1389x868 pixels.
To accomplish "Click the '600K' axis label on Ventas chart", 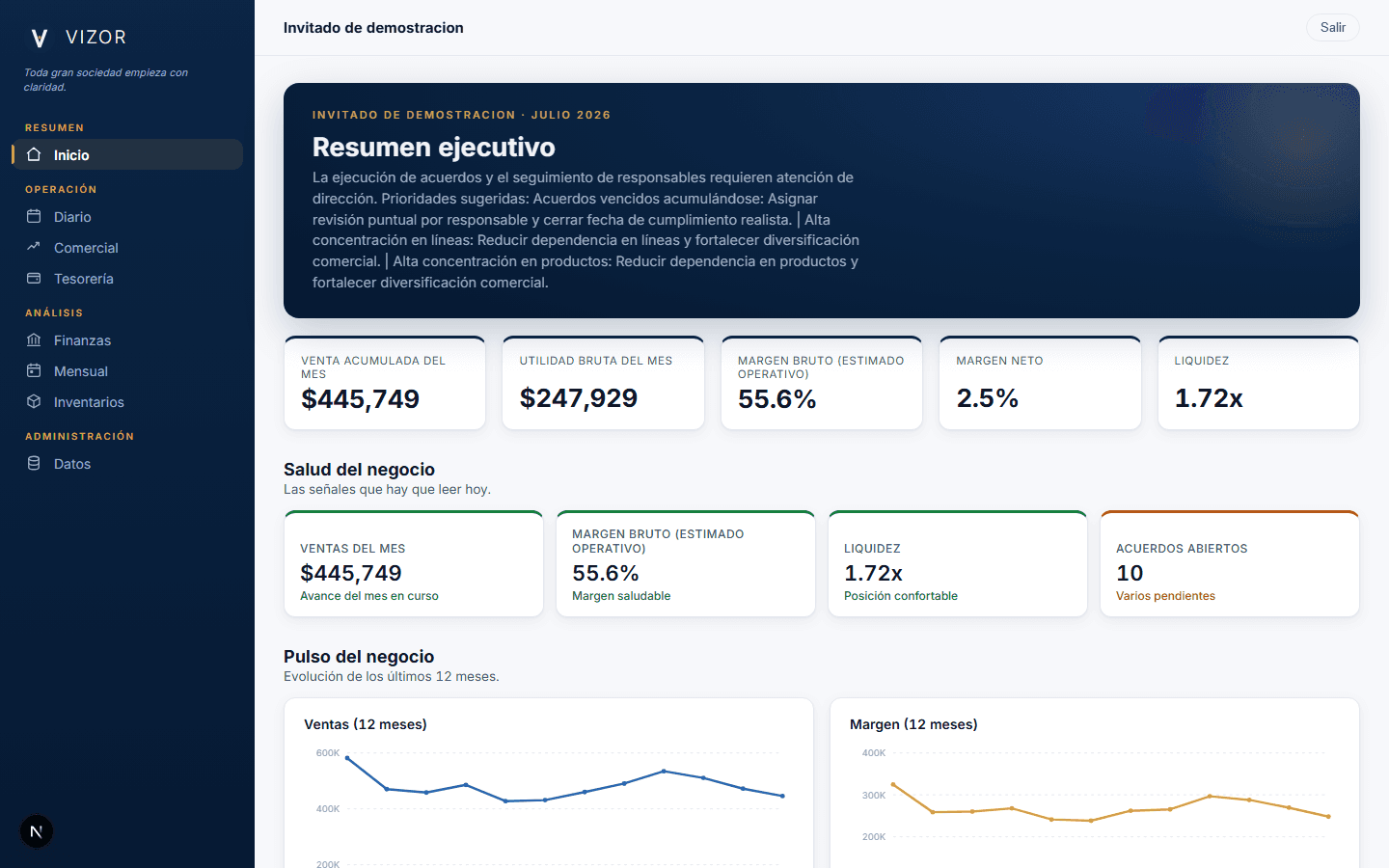I will coord(328,753).
